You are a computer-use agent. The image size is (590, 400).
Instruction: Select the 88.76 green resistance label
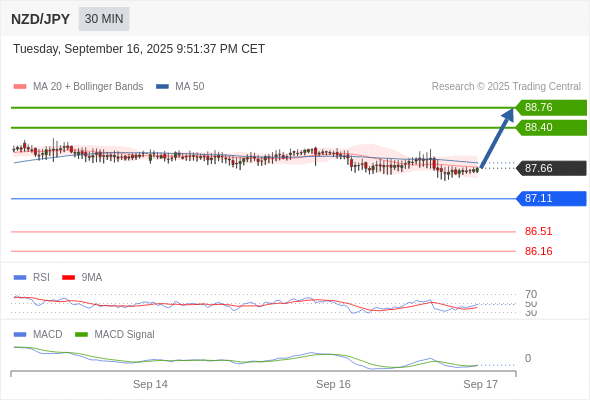pos(551,107)
